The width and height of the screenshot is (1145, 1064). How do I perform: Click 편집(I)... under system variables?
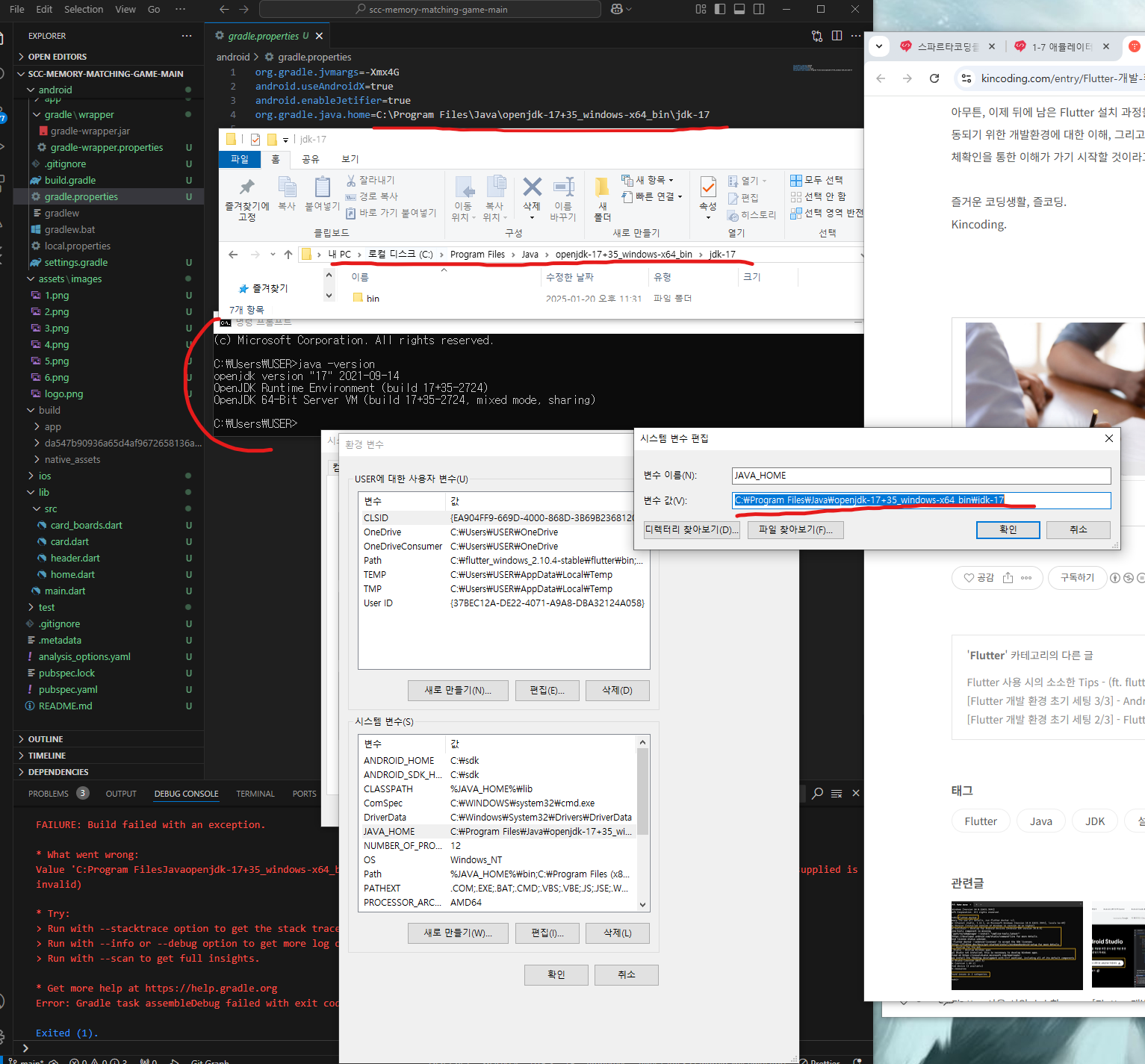point(547,933)
